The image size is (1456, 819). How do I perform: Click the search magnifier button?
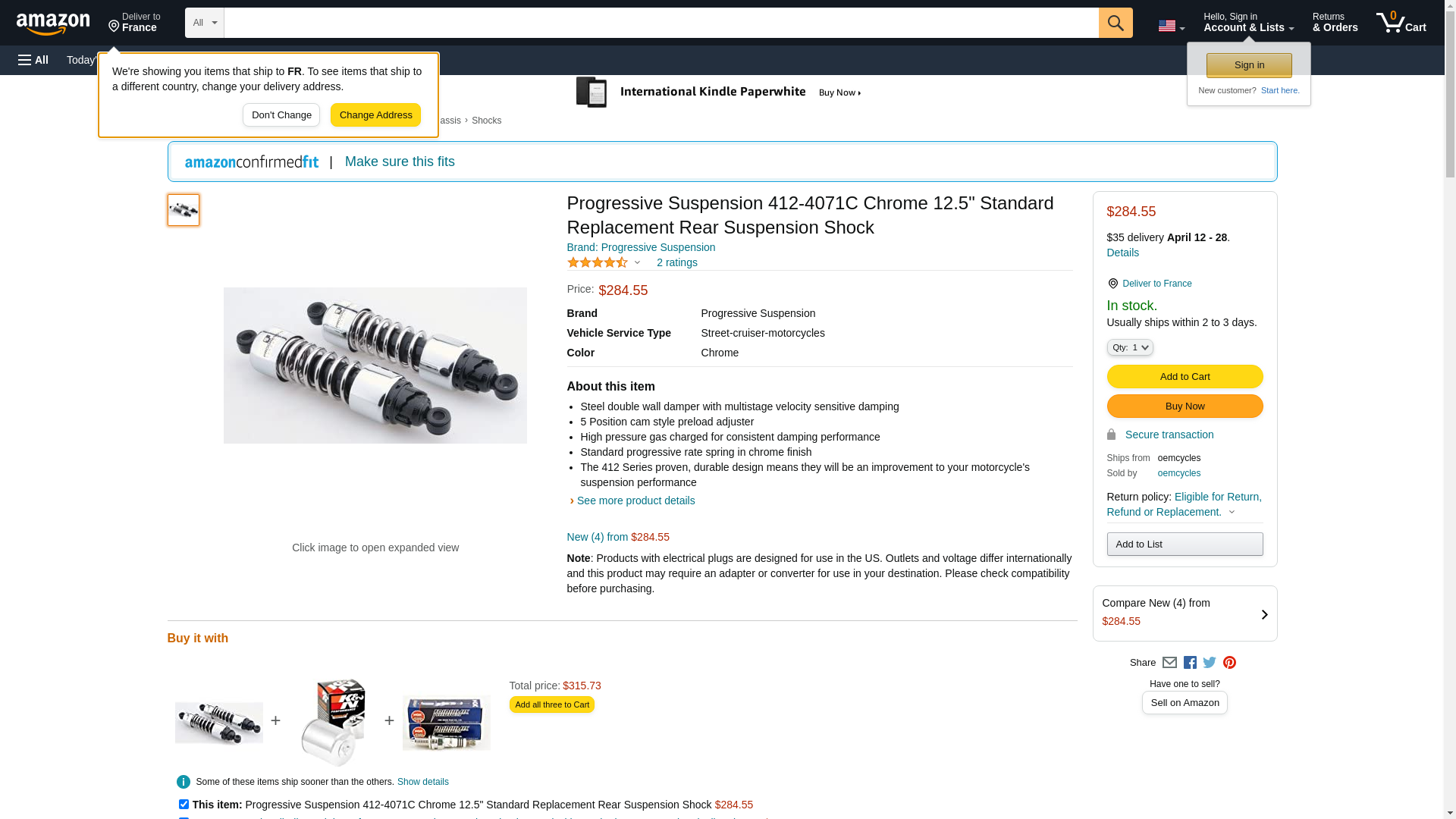click(x=1116, y=23)
